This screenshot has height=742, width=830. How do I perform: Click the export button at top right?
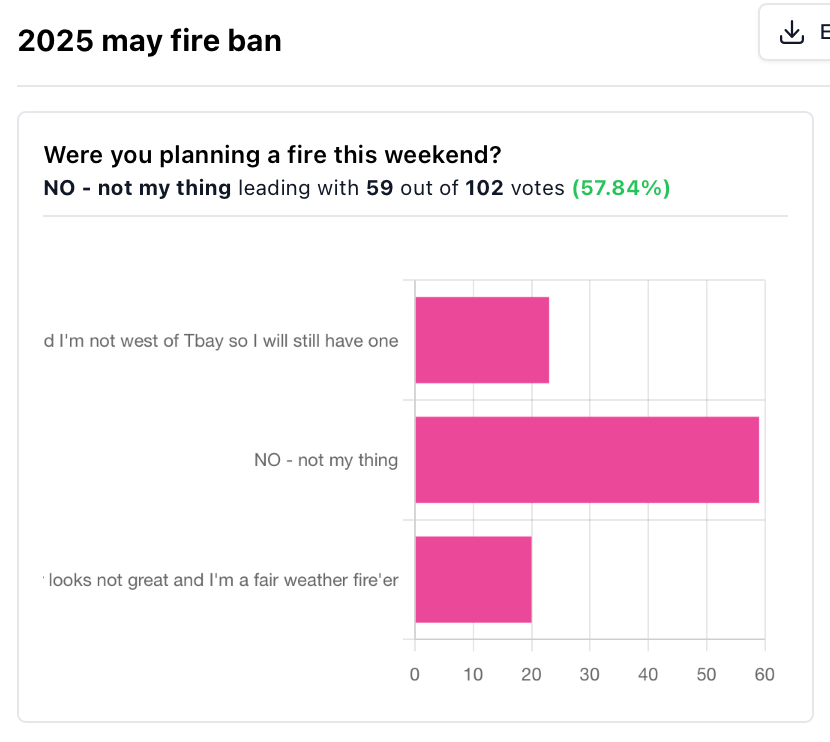(795, 32)
